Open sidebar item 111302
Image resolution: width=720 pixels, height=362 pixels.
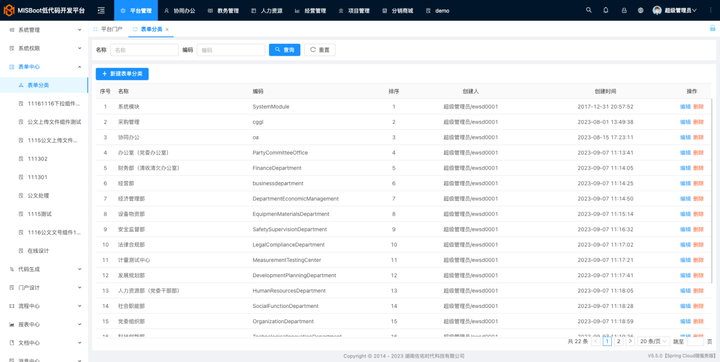tap(44, 158)
